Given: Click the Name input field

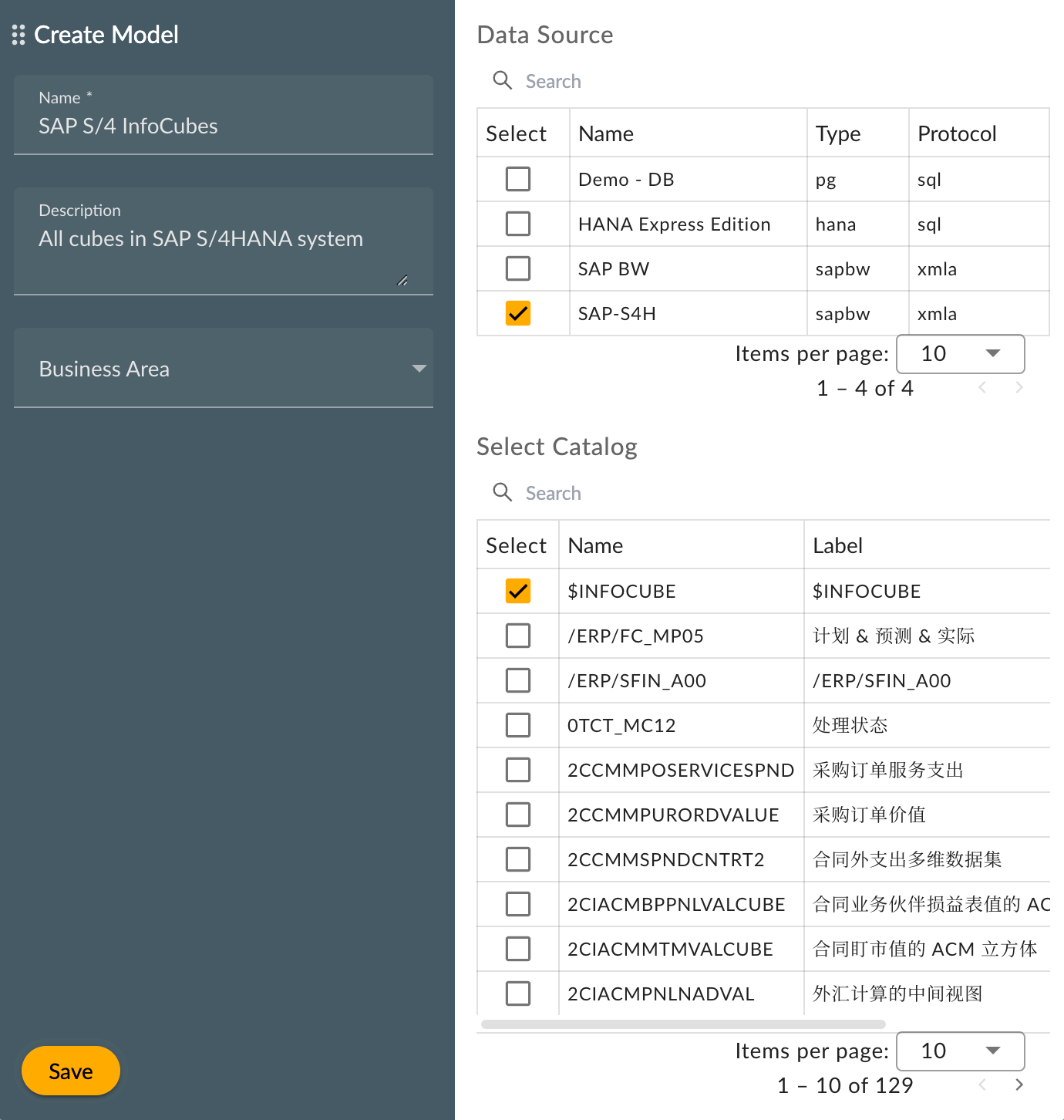Looking at the screenshot, I should [224, 126].
